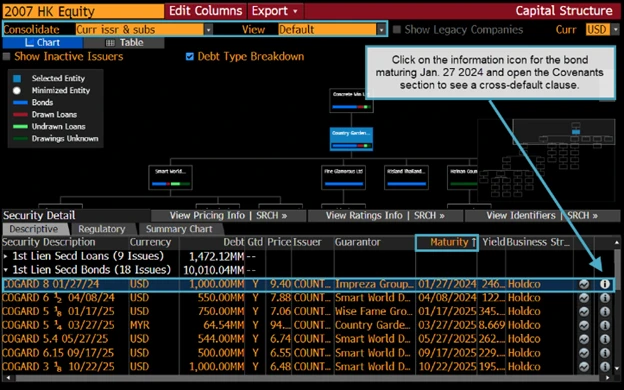Open info icon for COGARD 5.4 05/27/25
The height and width of the screenshot is (390, 624).
coord(604,339)
